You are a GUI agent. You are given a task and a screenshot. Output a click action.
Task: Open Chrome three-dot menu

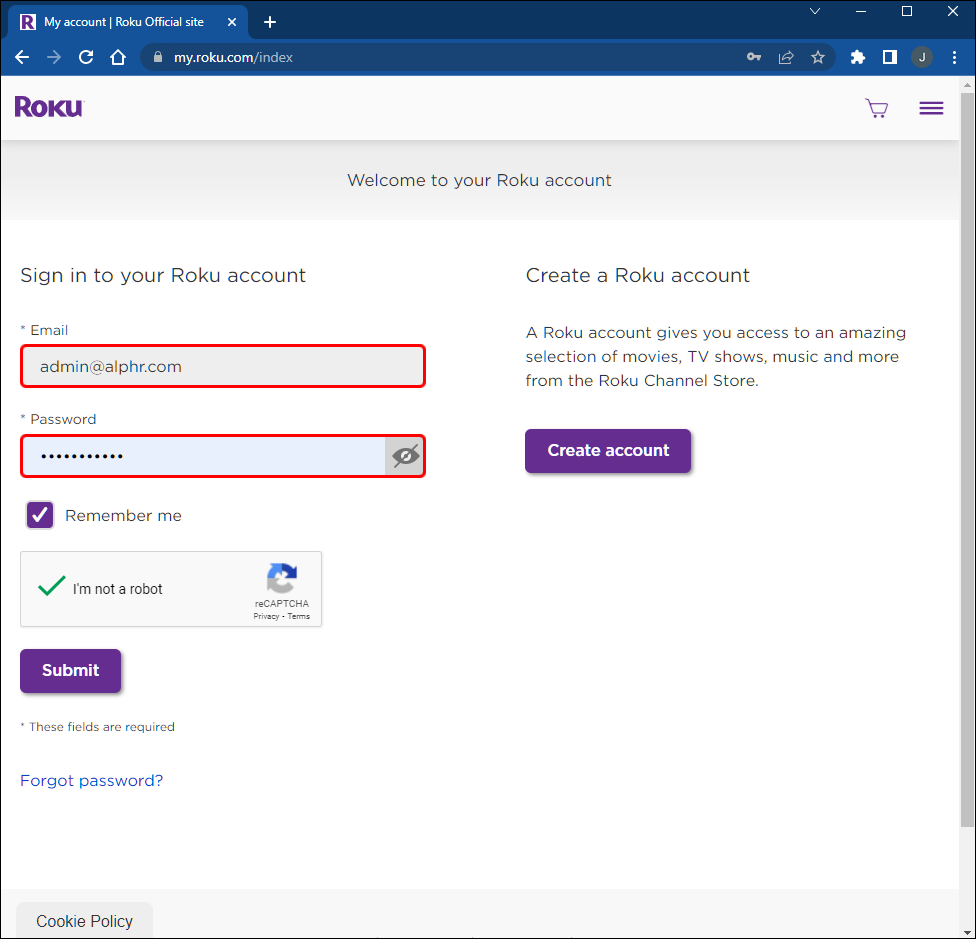click(x=954, y=57)
